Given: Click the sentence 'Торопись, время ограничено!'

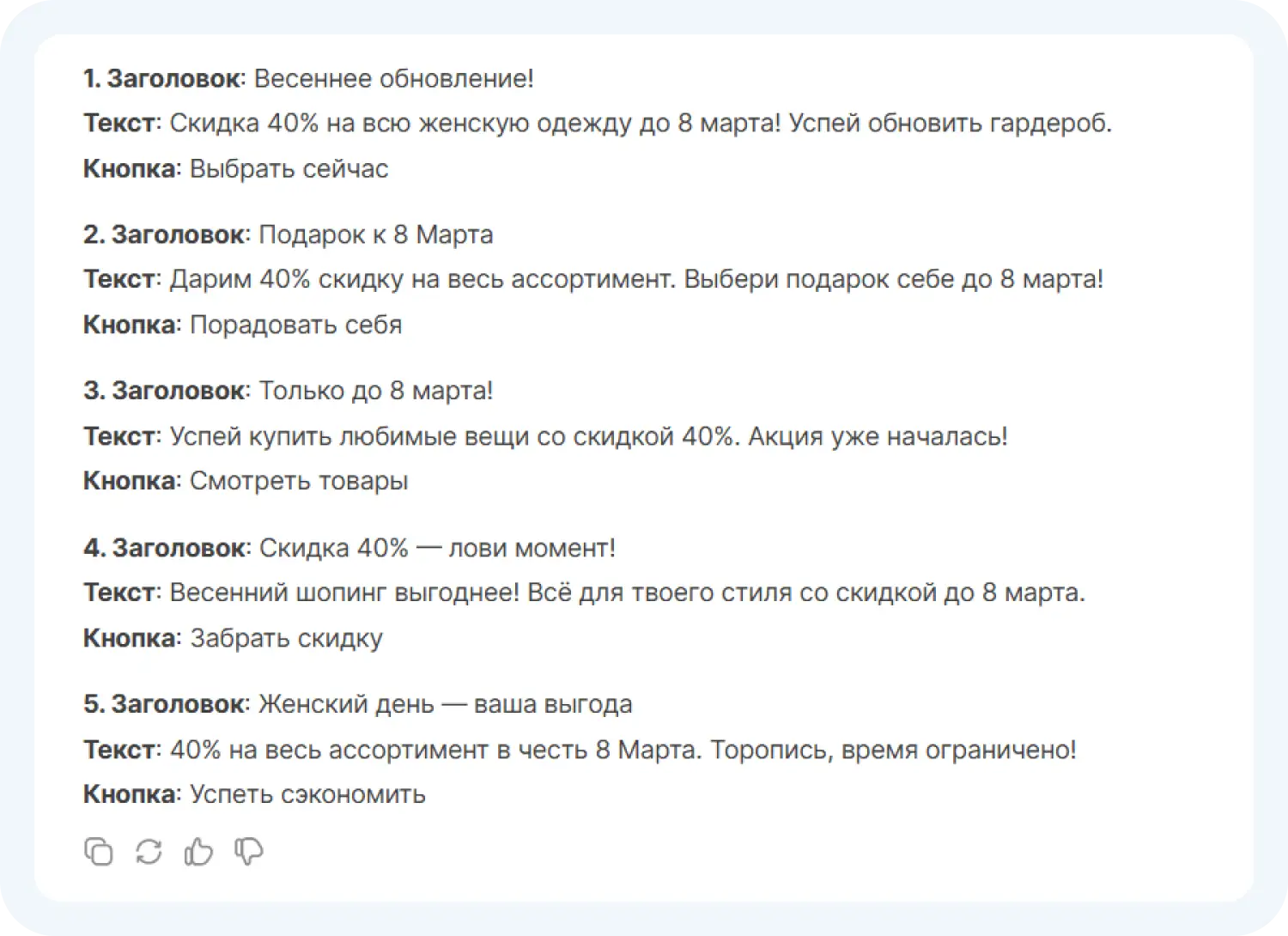Looking at the screenshot, I should 893,751.
